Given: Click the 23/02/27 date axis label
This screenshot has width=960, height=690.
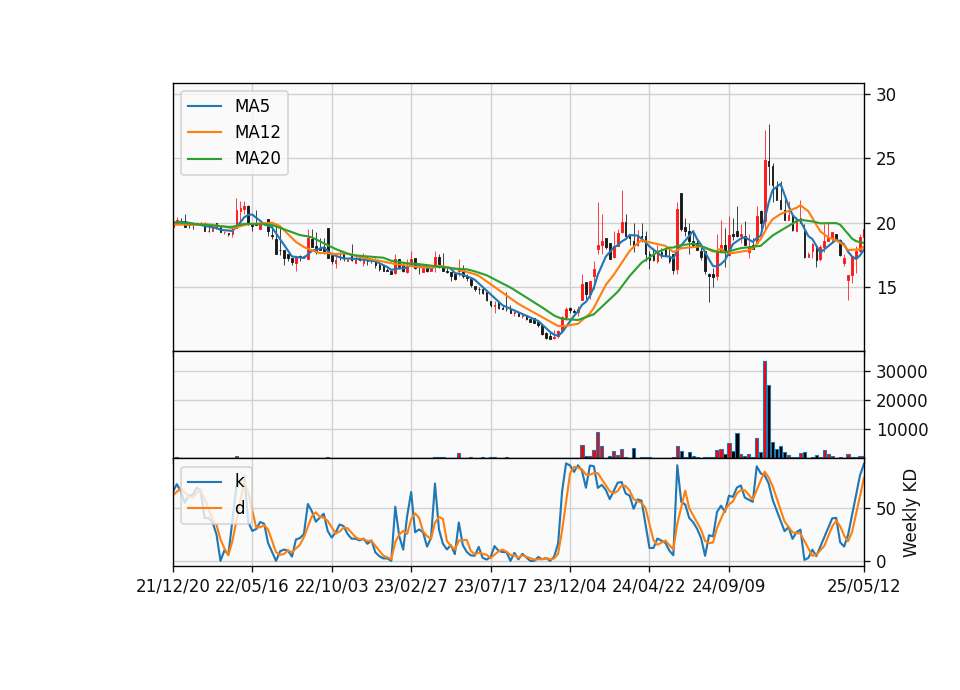Looking at the screenshot, I should pos(411,586).
